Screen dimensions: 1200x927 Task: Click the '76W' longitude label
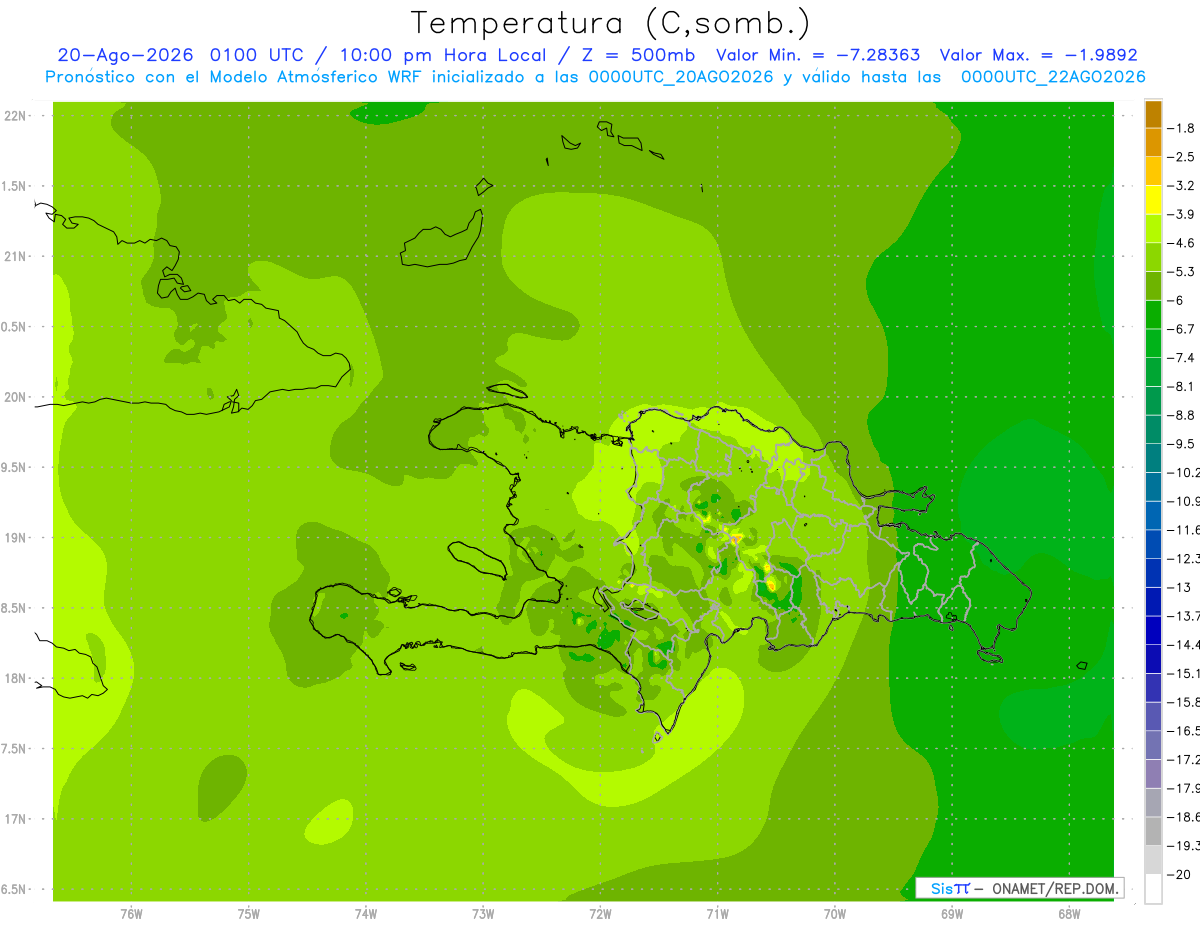131,914
